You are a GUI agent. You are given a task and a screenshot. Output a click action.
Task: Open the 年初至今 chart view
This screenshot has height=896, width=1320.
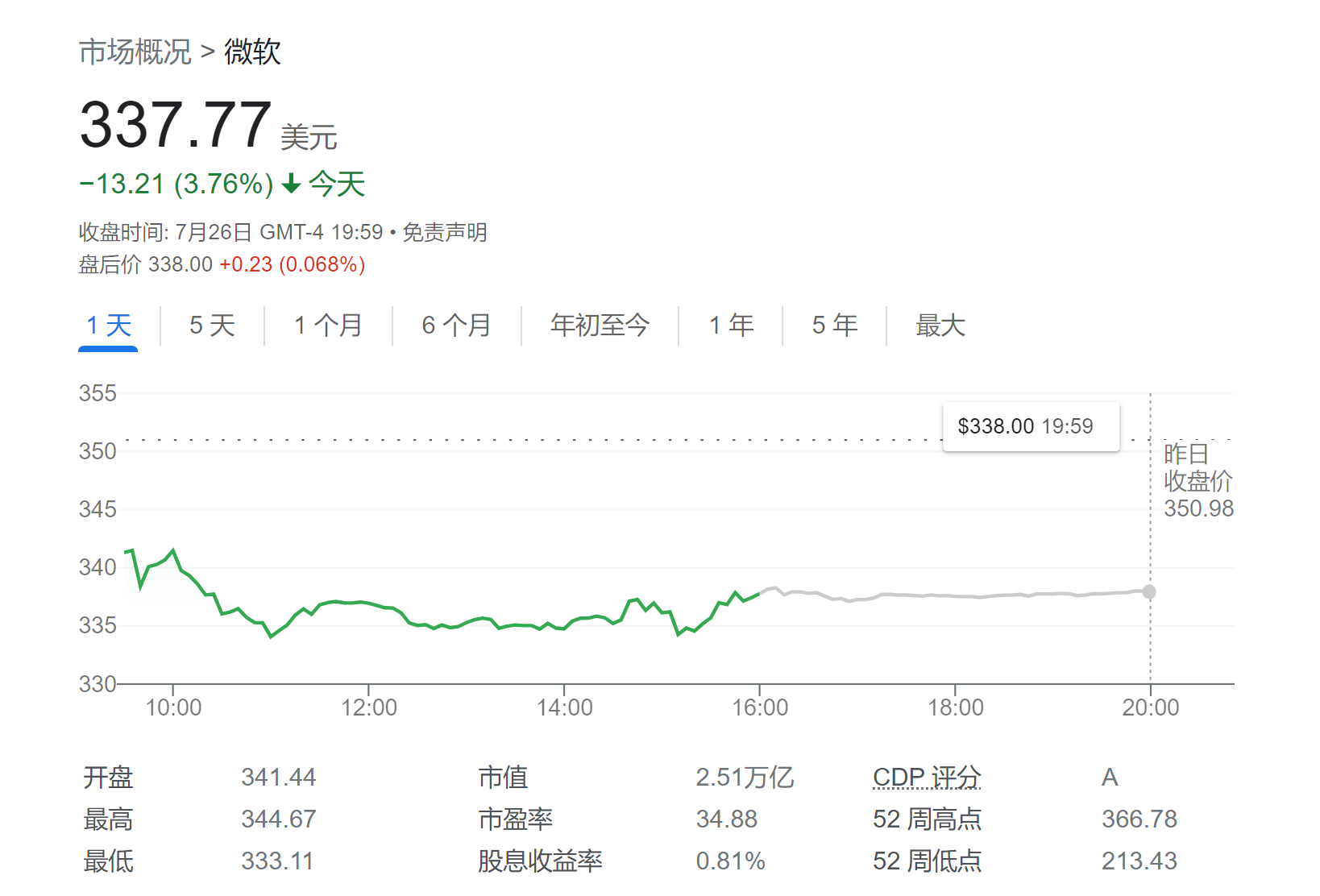coord(599,326)
